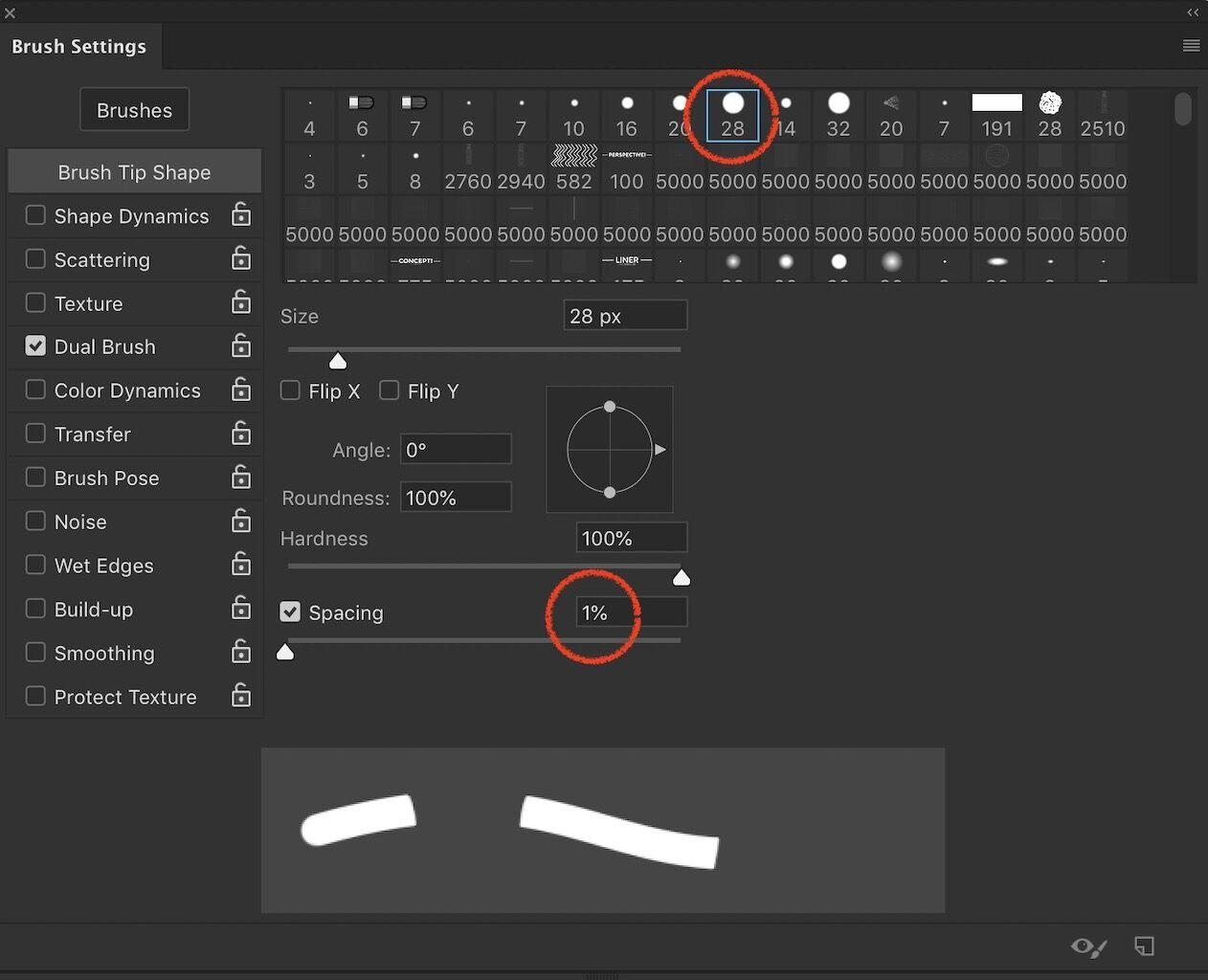
Task: Enable Flip X
Action: coord(290,390)
